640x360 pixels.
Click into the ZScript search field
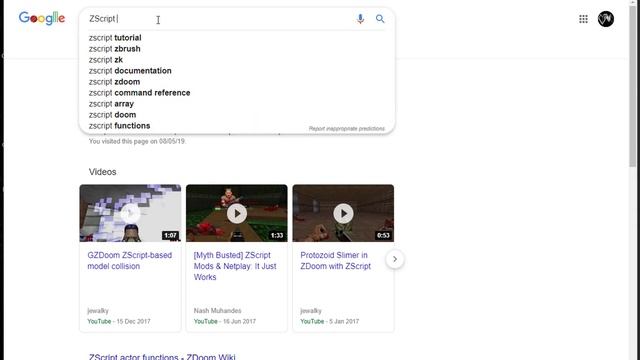point(220,19)
